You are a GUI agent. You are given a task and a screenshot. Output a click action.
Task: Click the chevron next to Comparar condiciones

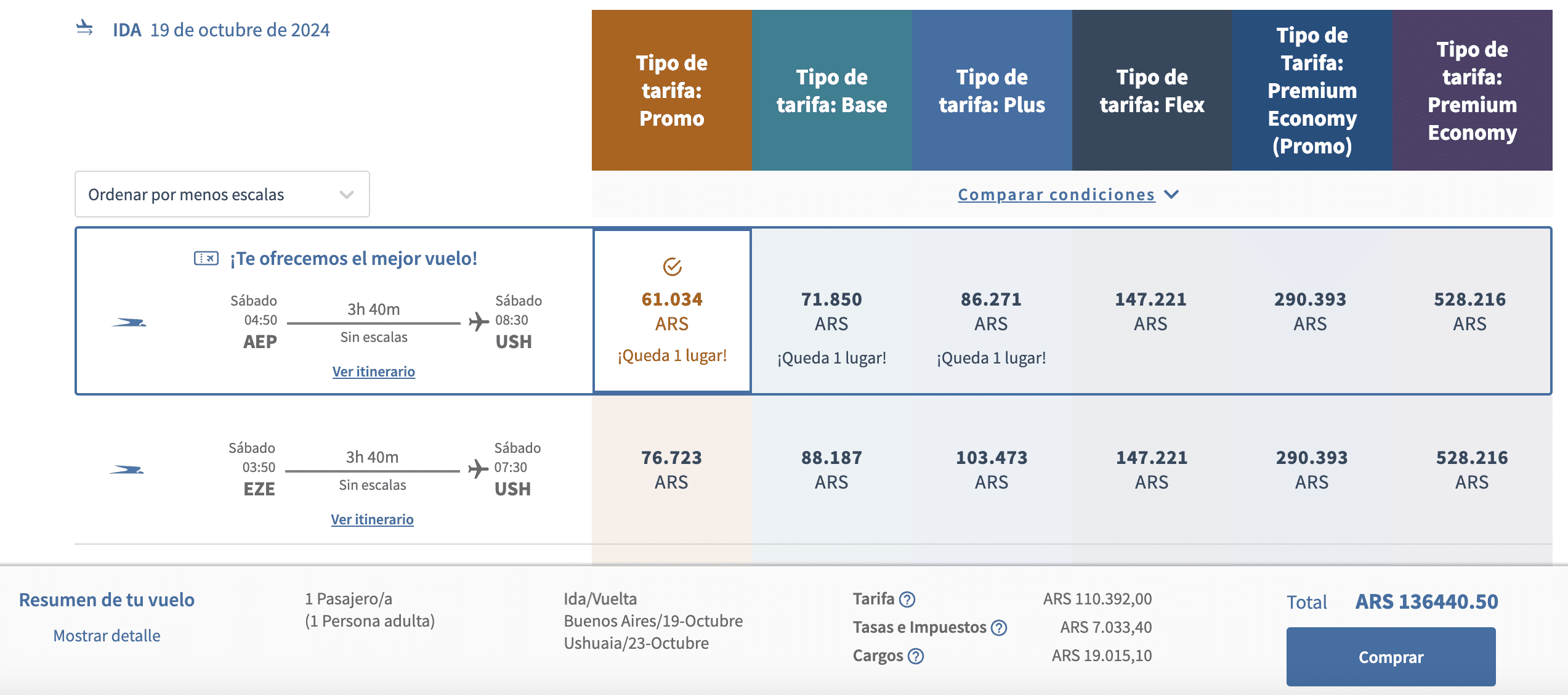1171,195
